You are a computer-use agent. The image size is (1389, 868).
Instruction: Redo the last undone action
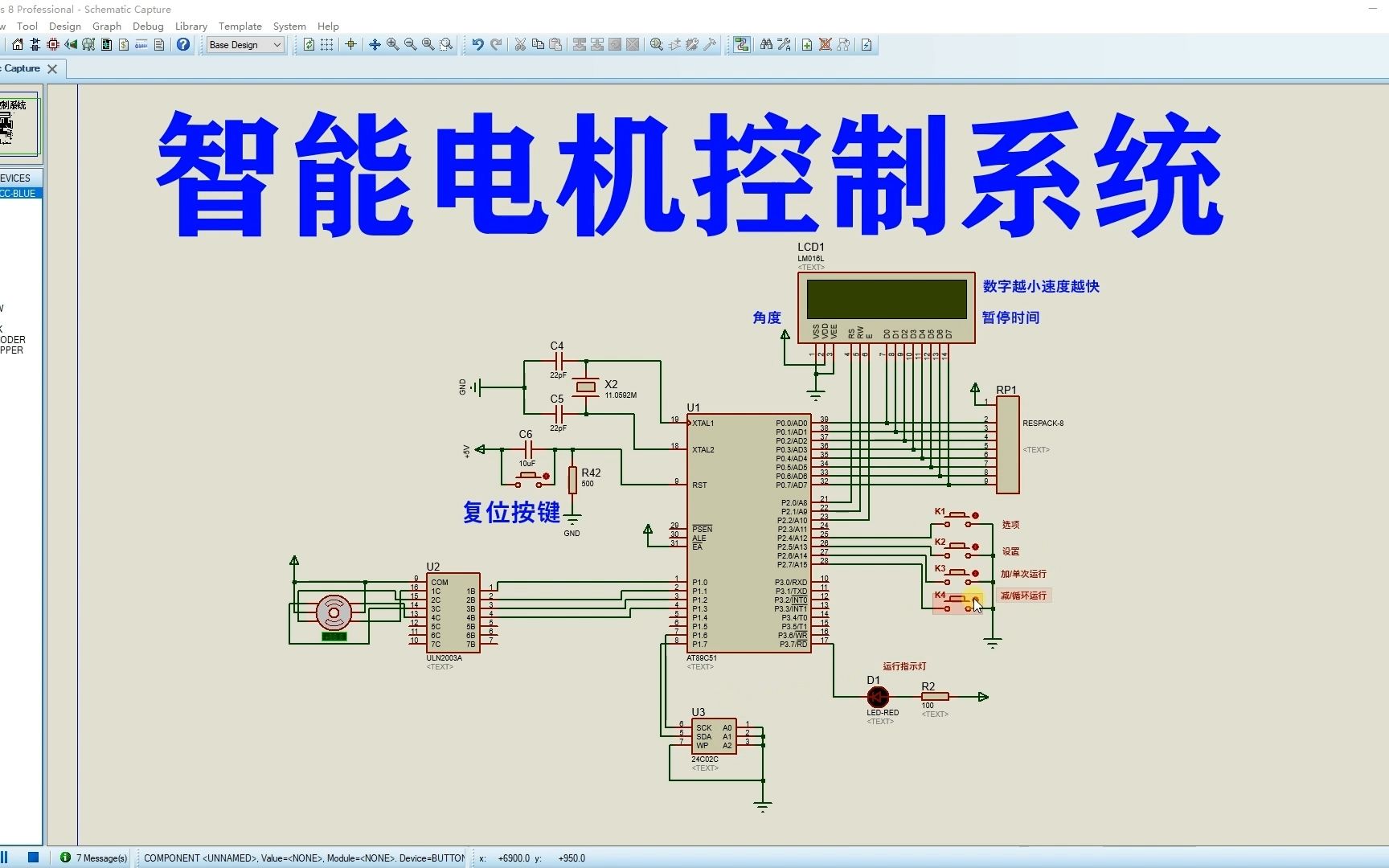(x=496, y=45)
